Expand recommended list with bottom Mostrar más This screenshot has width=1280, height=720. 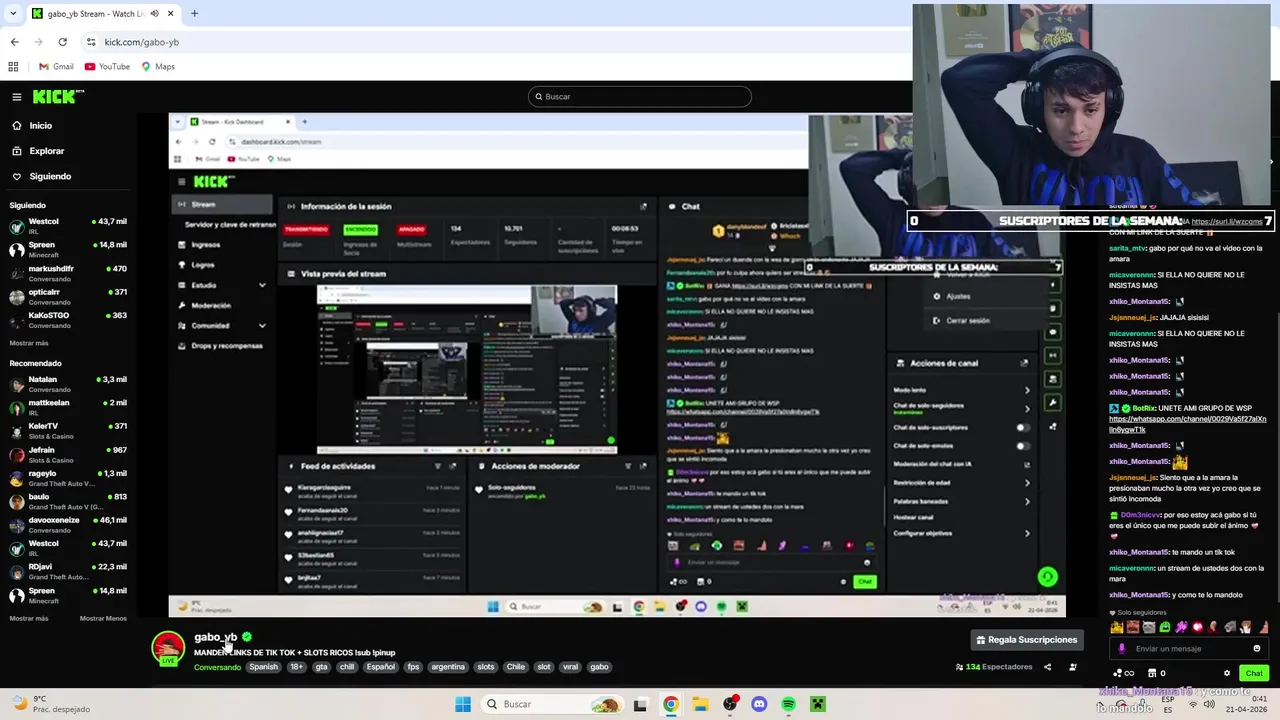(28, 618)
